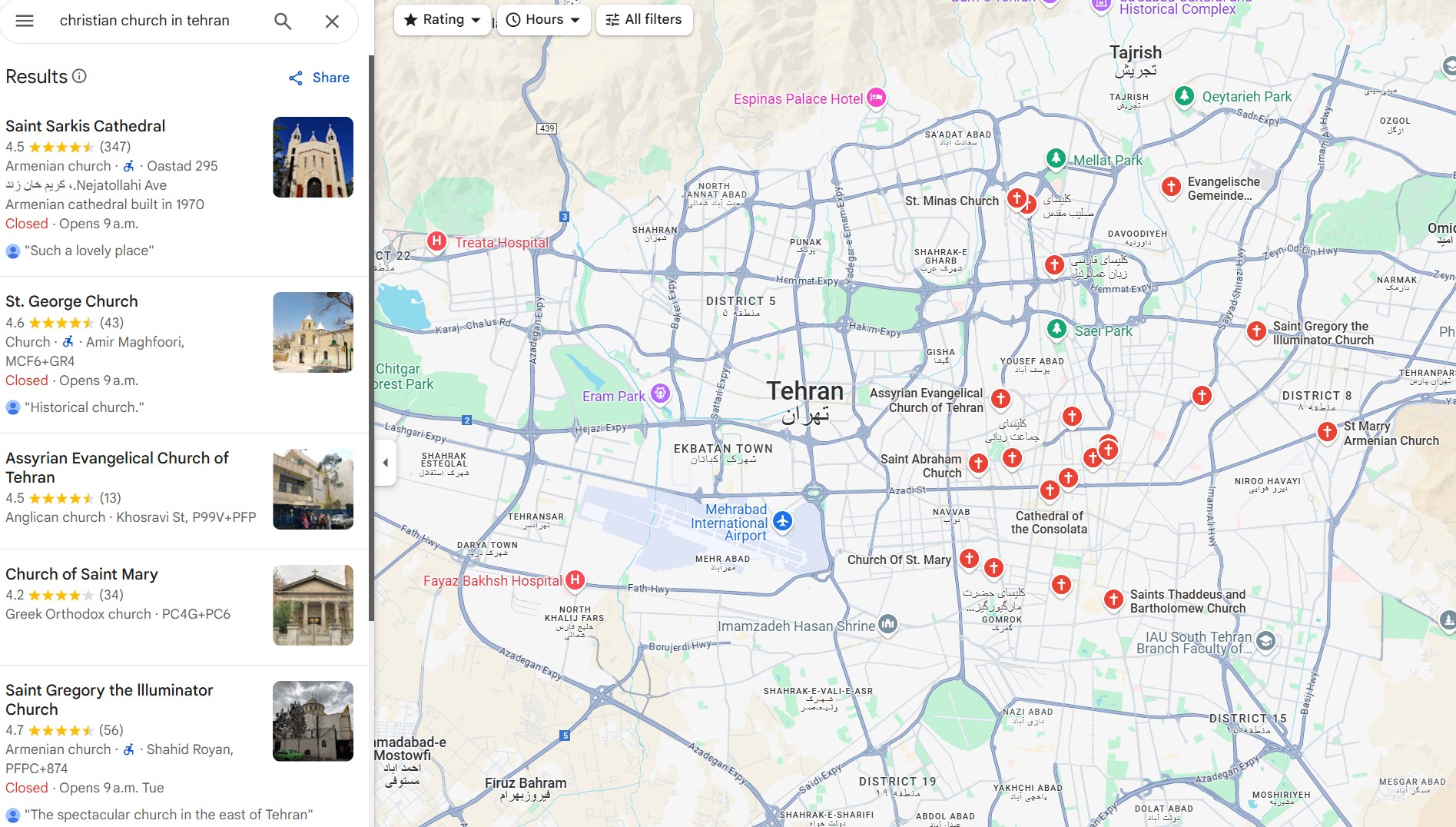Click the St Marry Armenian Church pin
Viewport: 1456px width, 827px height.
[1327, 432]
